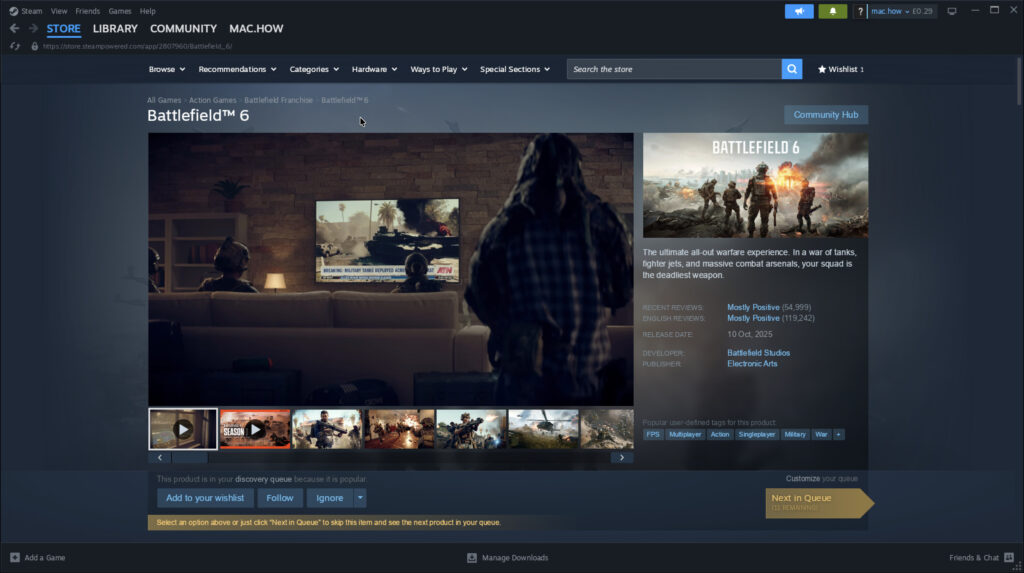Click the magnifier search button
Image resolution: width=1024 pixels, height=573 pixels.
click(x=792, y=69)
